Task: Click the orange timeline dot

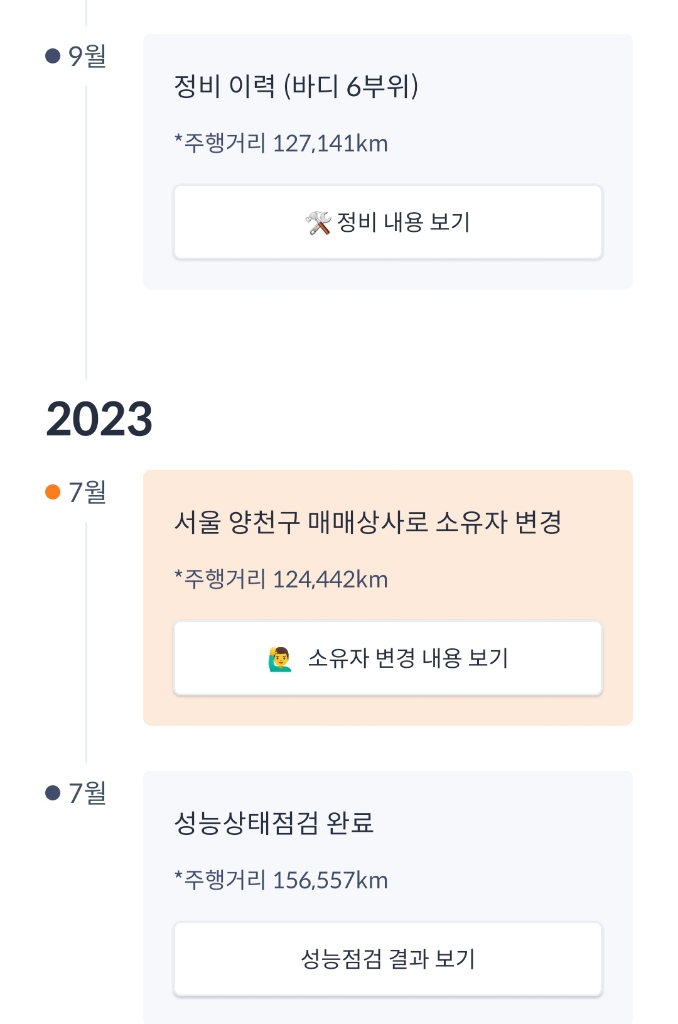Action: pos(53,492)
